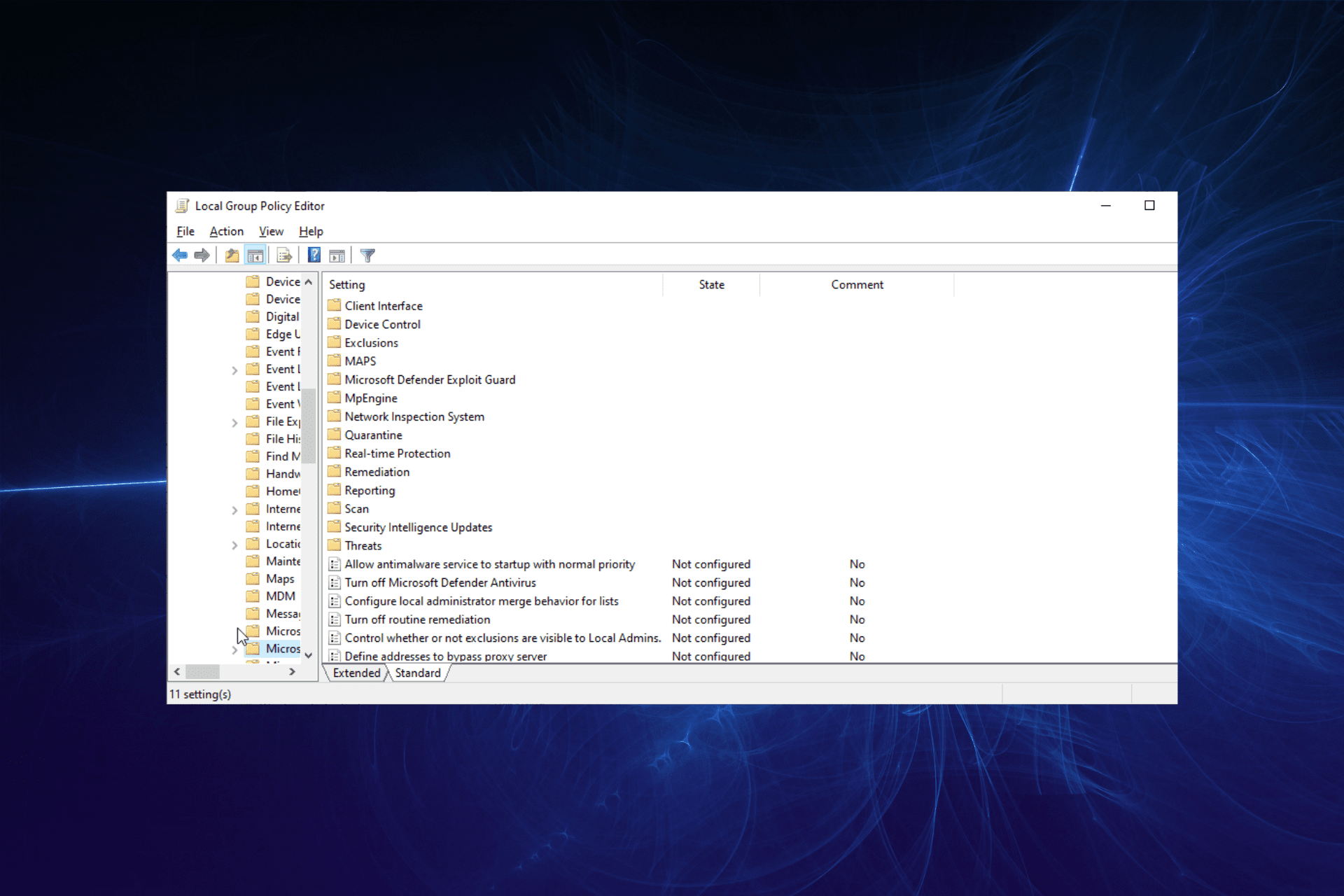This screenshot has height=896, width=1344.
Task: Select the Maps folder in tree
Action: 279,579
